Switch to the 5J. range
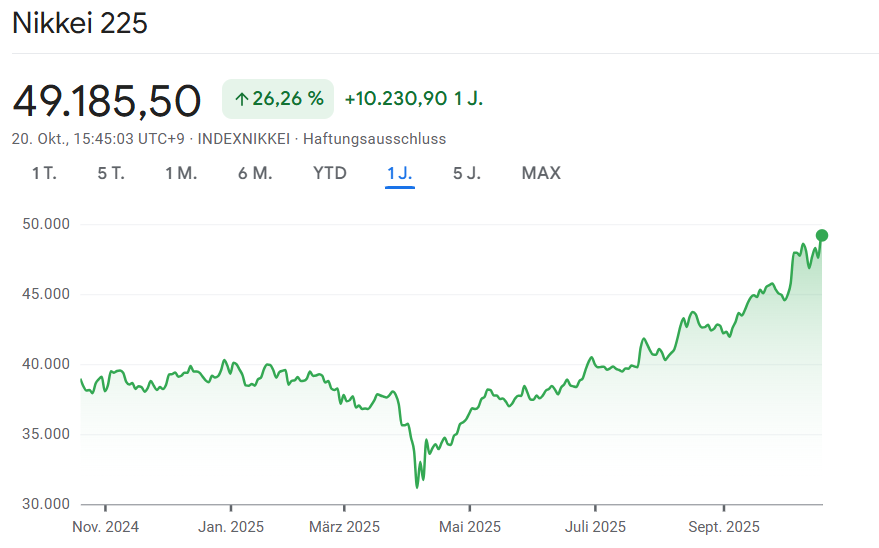 point(467,173)
